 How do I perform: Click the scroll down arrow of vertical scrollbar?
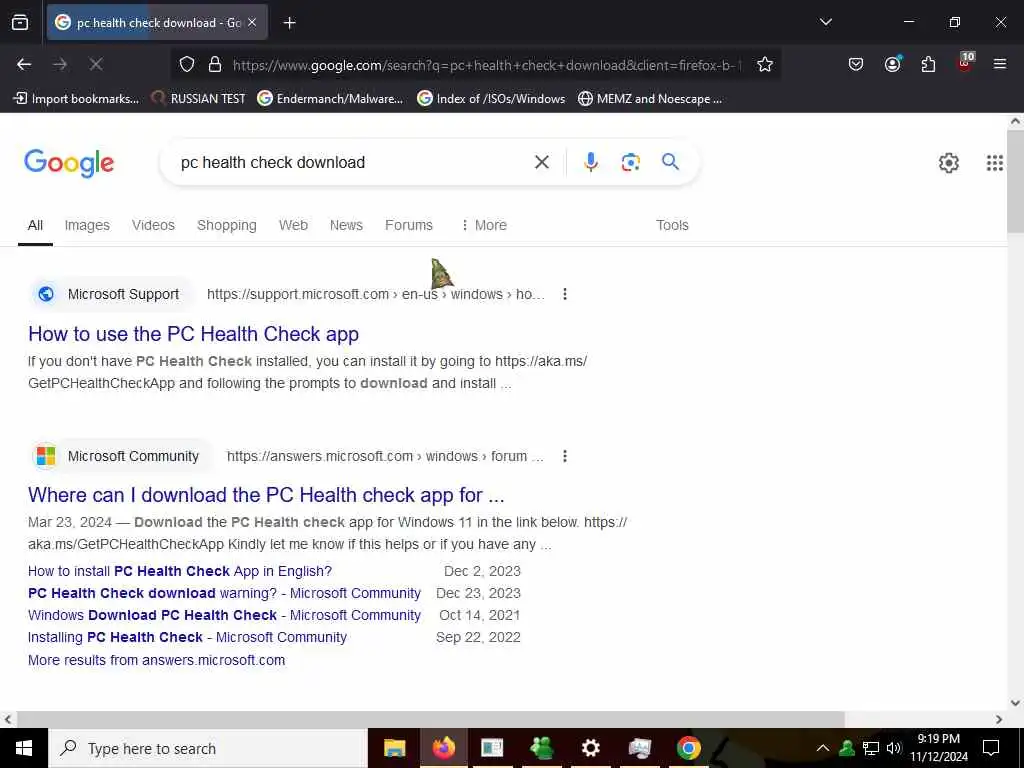pyautogui.click(x=1016, y=703)
